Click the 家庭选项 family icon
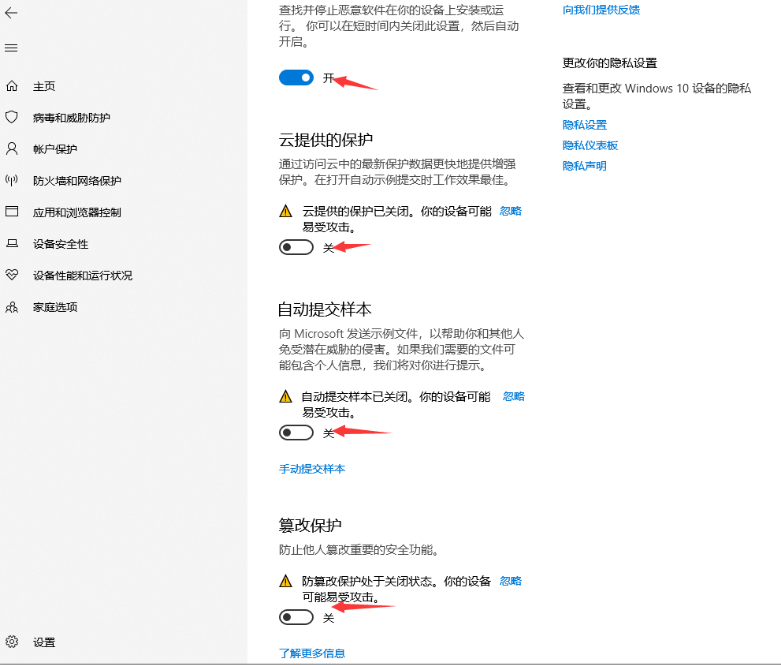 tap(12, 307)
